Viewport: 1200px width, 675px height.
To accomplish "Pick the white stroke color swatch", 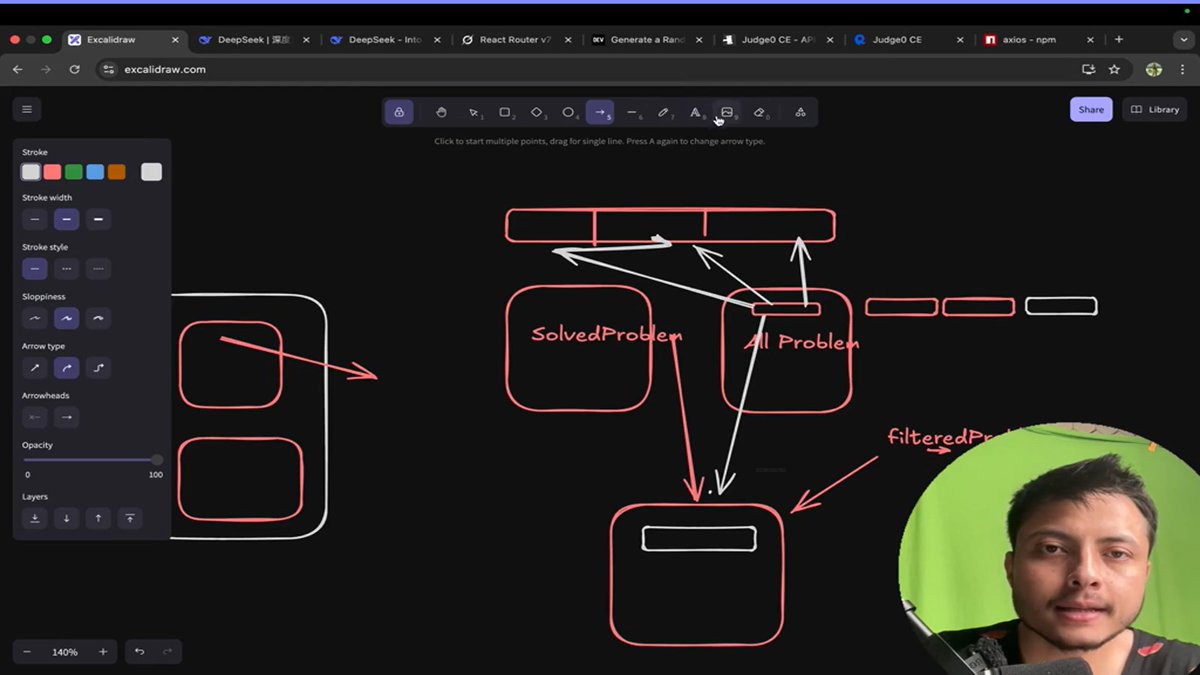I will point(31,172).
